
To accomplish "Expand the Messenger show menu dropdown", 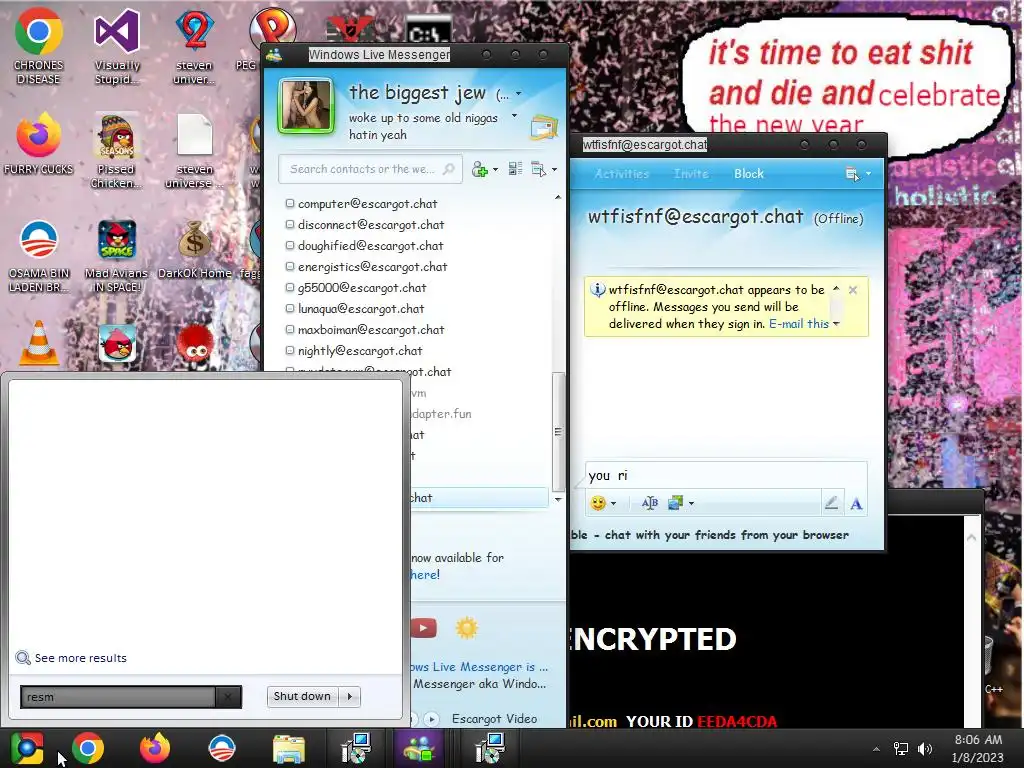I will click(x=554, y=170).
